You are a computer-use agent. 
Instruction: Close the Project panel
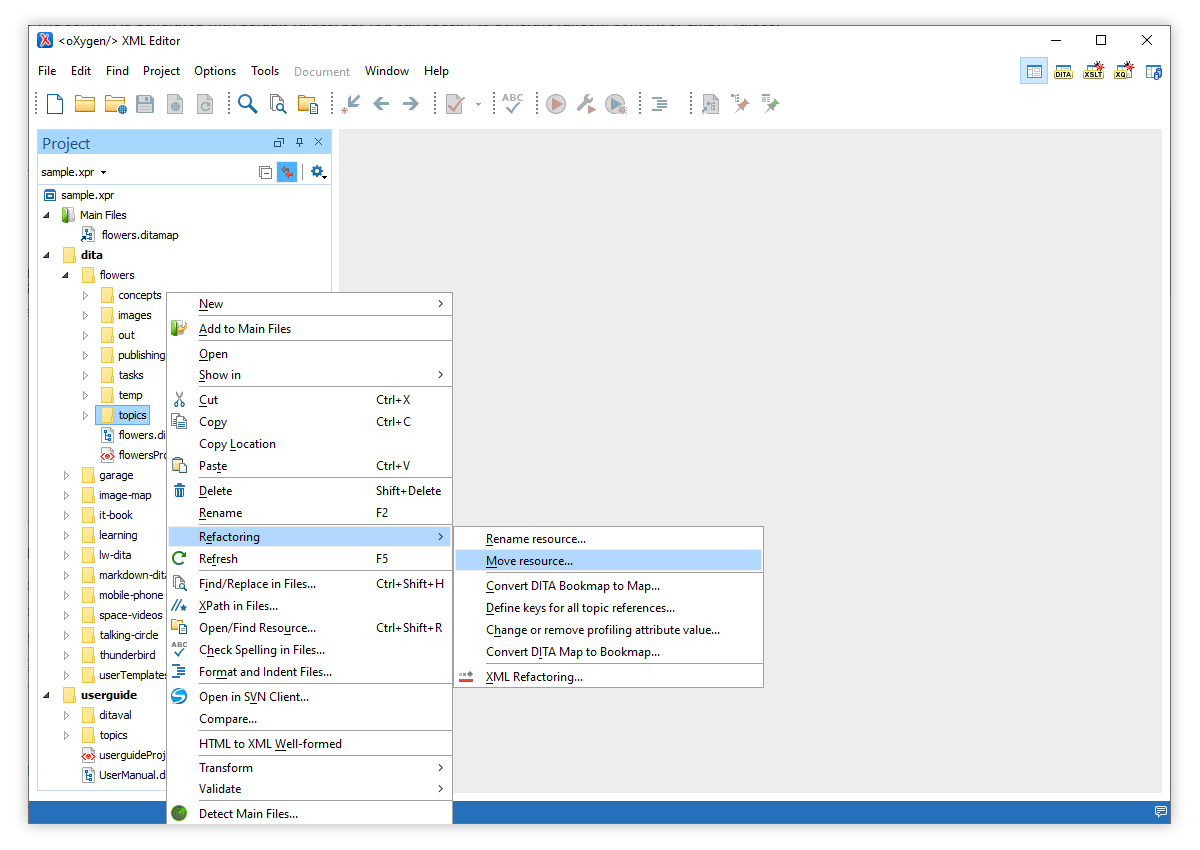319,143
